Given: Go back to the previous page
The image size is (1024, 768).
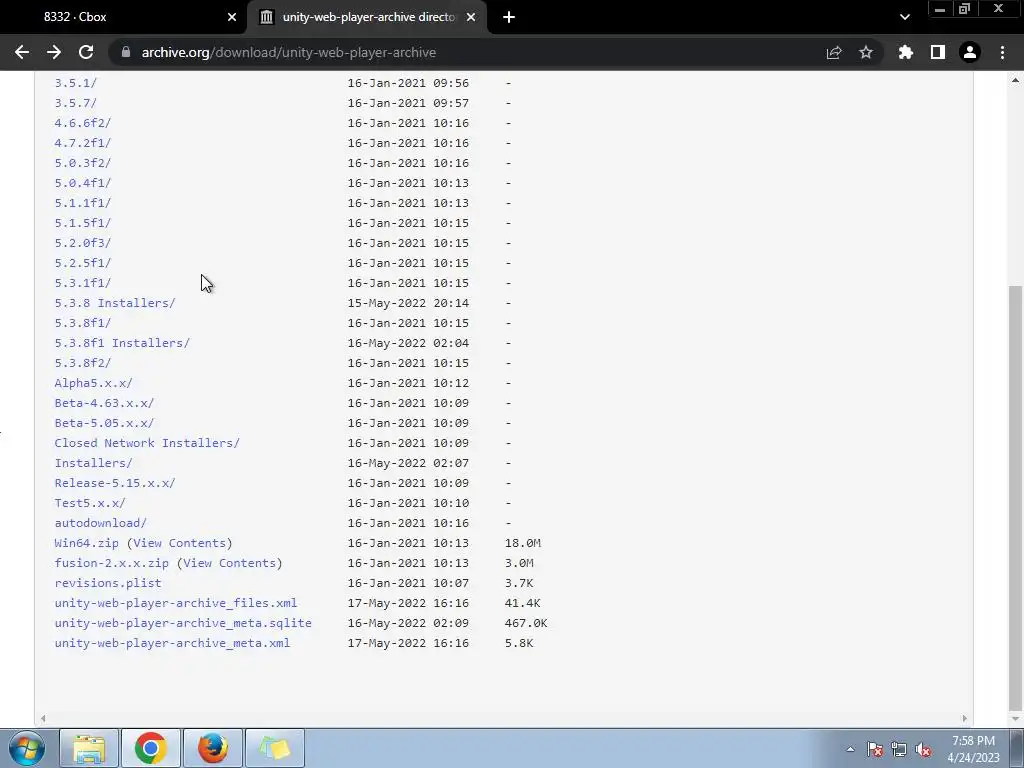Looking at the screenshot, I should (x=22, y=52).
